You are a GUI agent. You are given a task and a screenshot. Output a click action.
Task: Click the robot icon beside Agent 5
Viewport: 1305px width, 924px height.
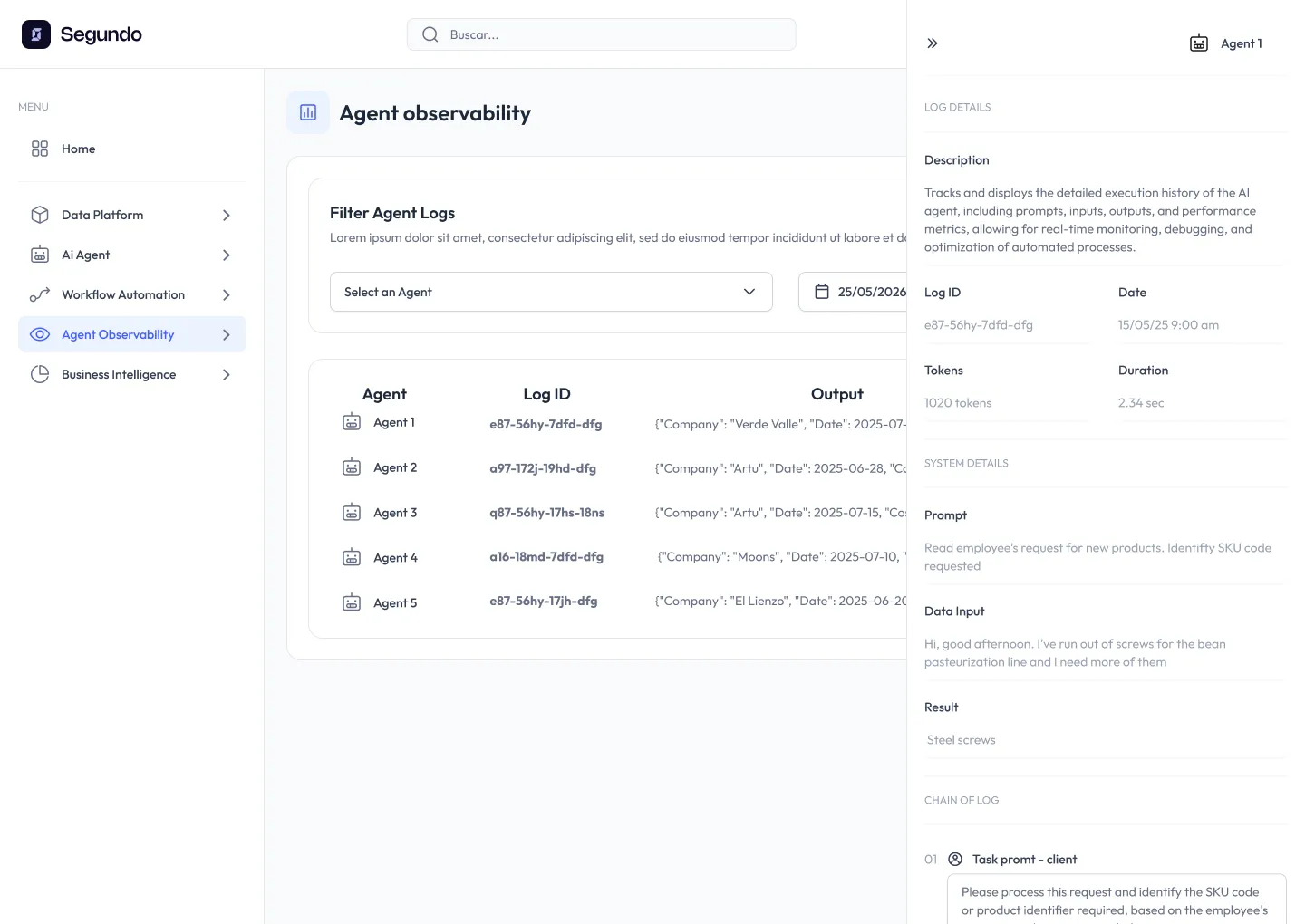point(352,602)
